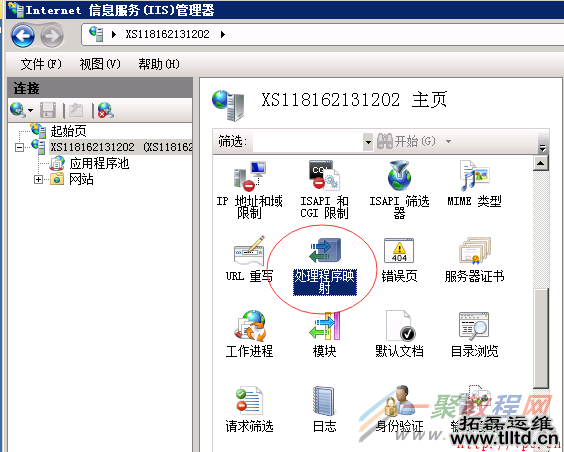Select 网站 in the tree
564x452 pixels.
tap(81, 179)
